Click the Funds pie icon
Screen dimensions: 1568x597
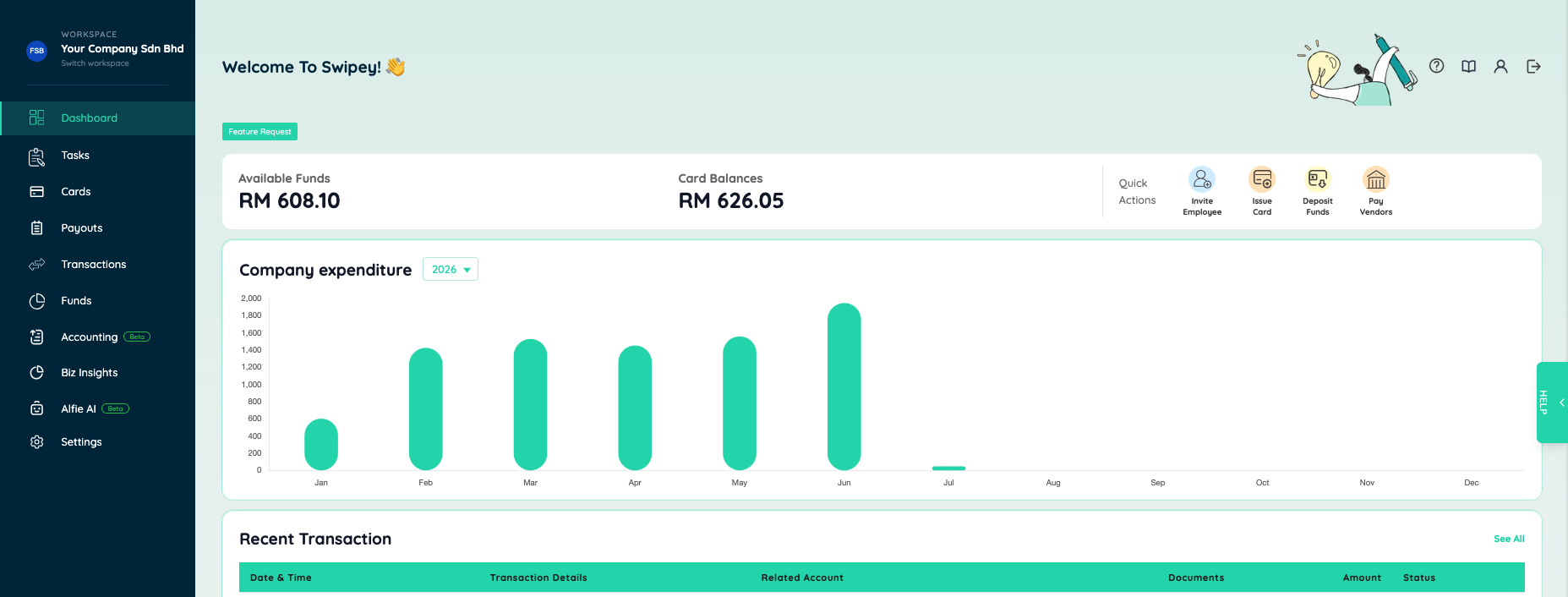[36, 301]
